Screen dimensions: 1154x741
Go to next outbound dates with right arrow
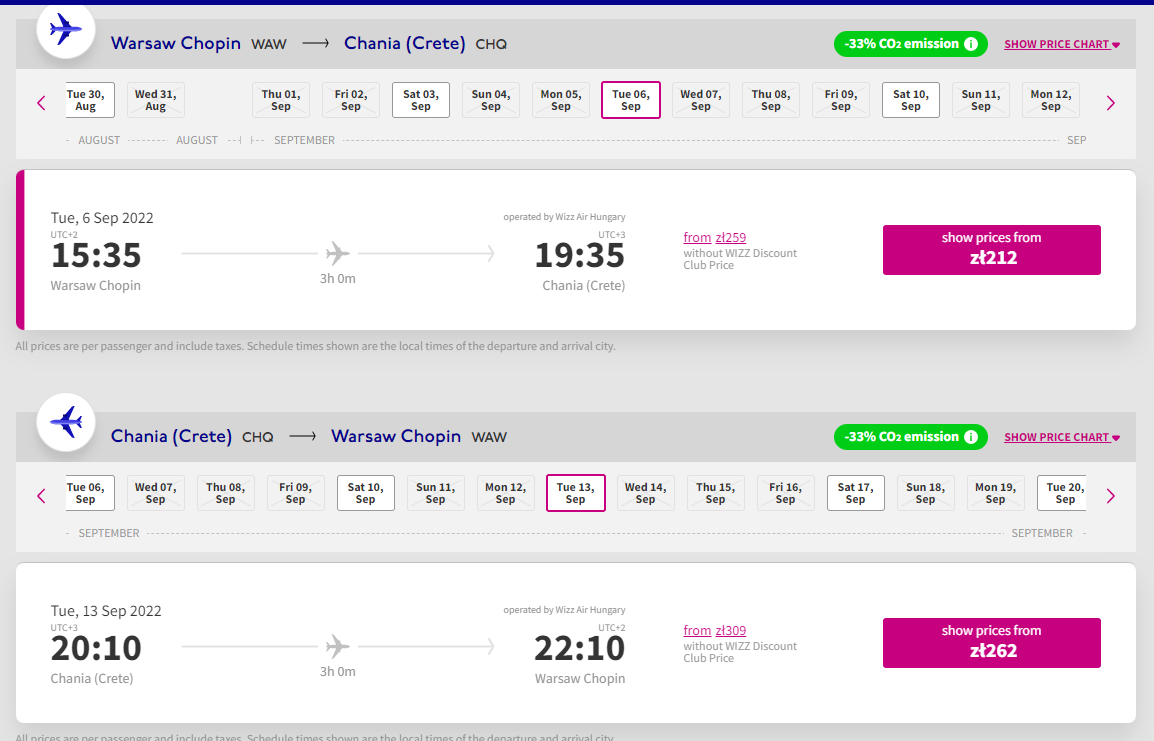coord(1111,103)
